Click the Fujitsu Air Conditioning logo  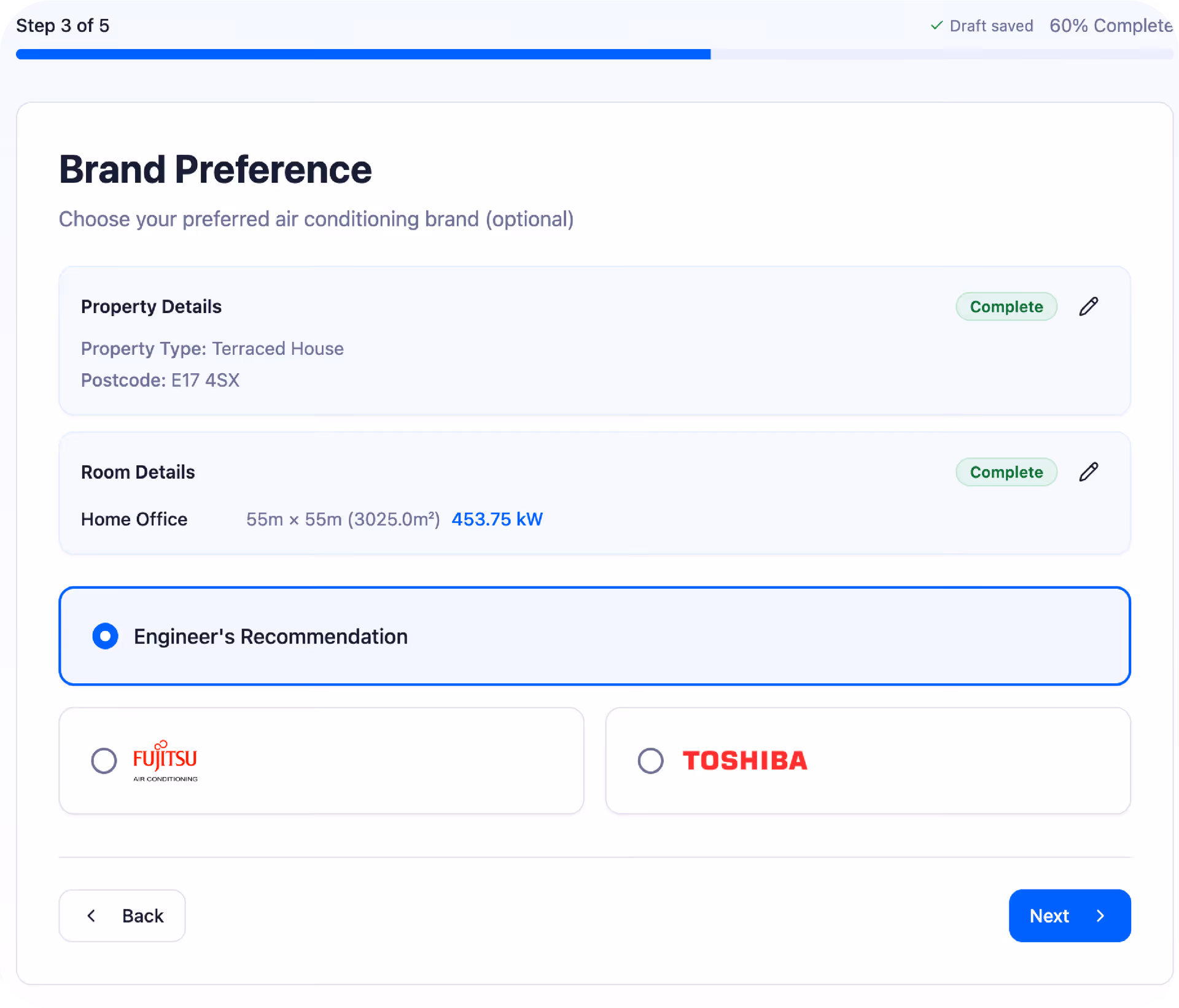(165, 761)
